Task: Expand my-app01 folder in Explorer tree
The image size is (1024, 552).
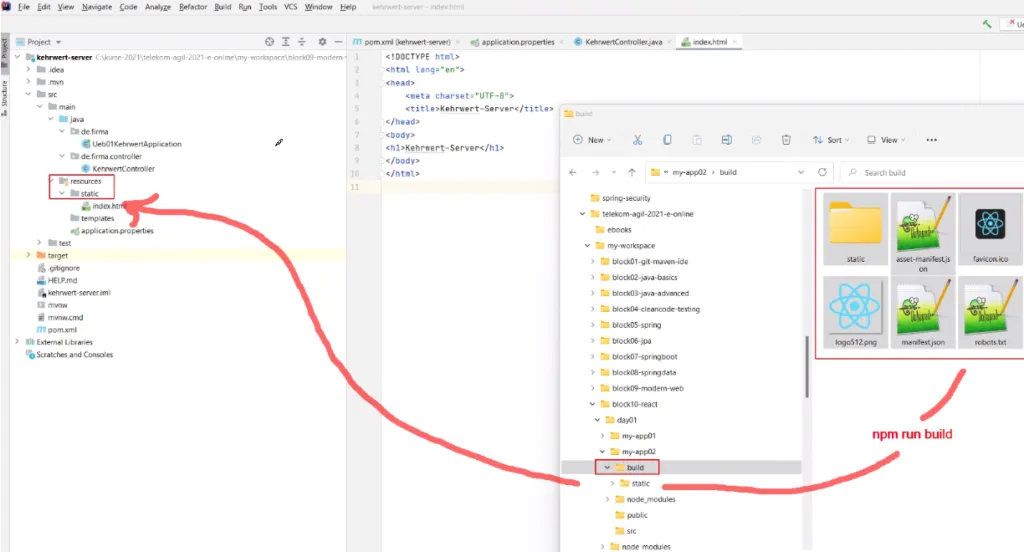Action: click(x=602, y=436)
